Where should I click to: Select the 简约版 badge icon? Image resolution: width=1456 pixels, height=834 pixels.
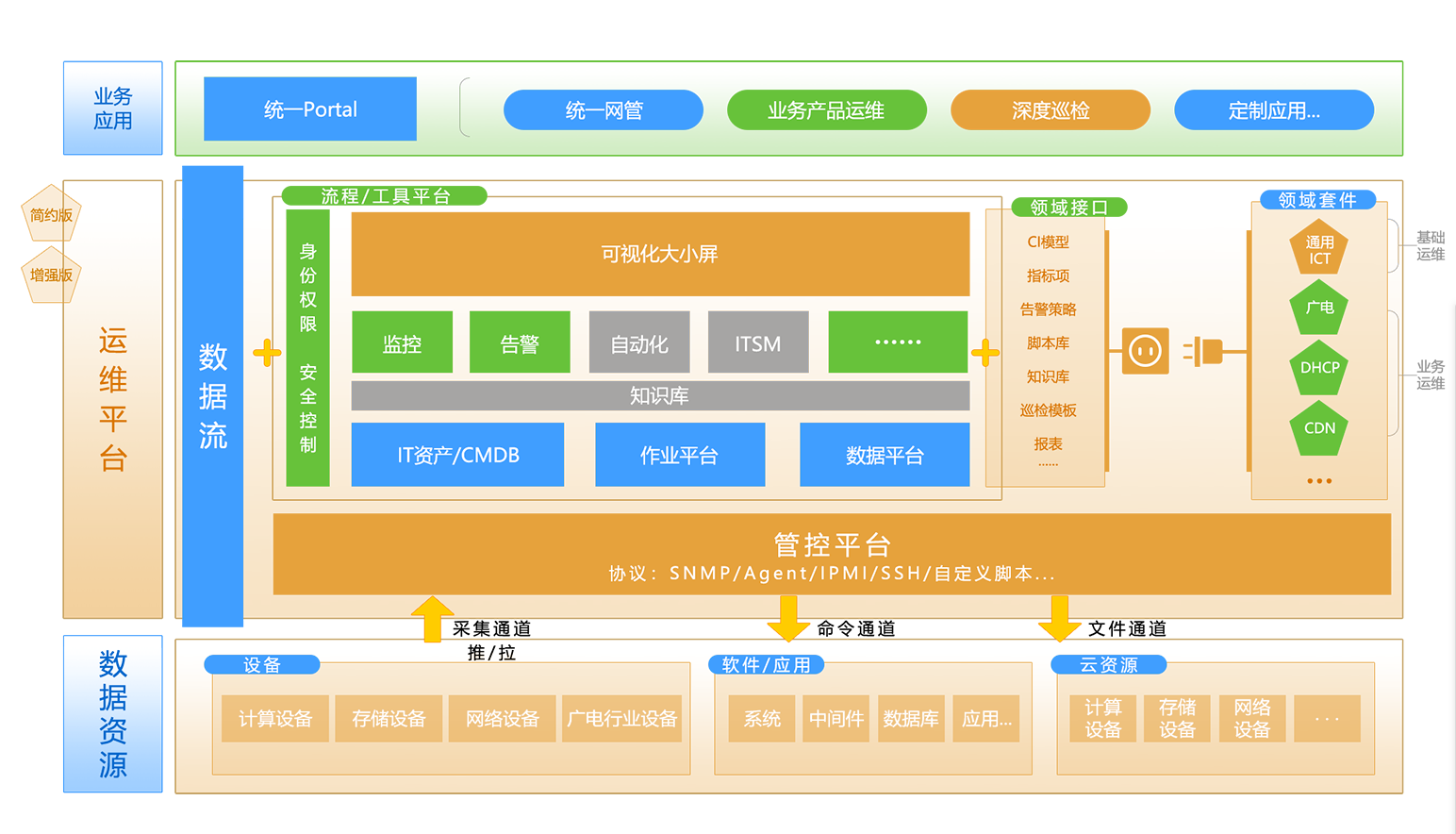tap(50, 213)
